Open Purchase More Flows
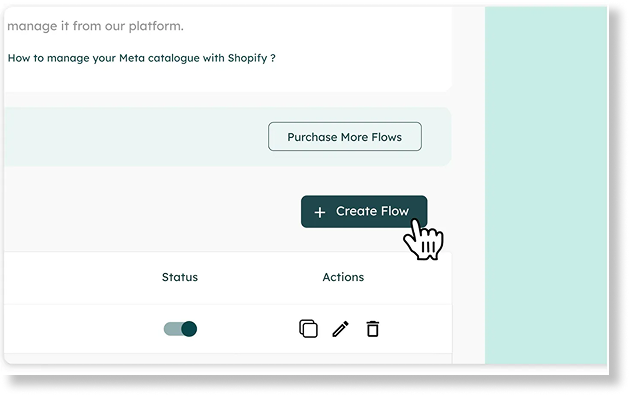The height and width of the screenshot is (395, 630). coord(345,137)
